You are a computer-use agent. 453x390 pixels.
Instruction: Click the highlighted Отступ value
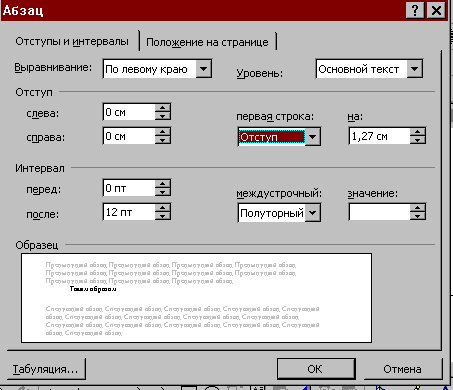coord(272,137)
